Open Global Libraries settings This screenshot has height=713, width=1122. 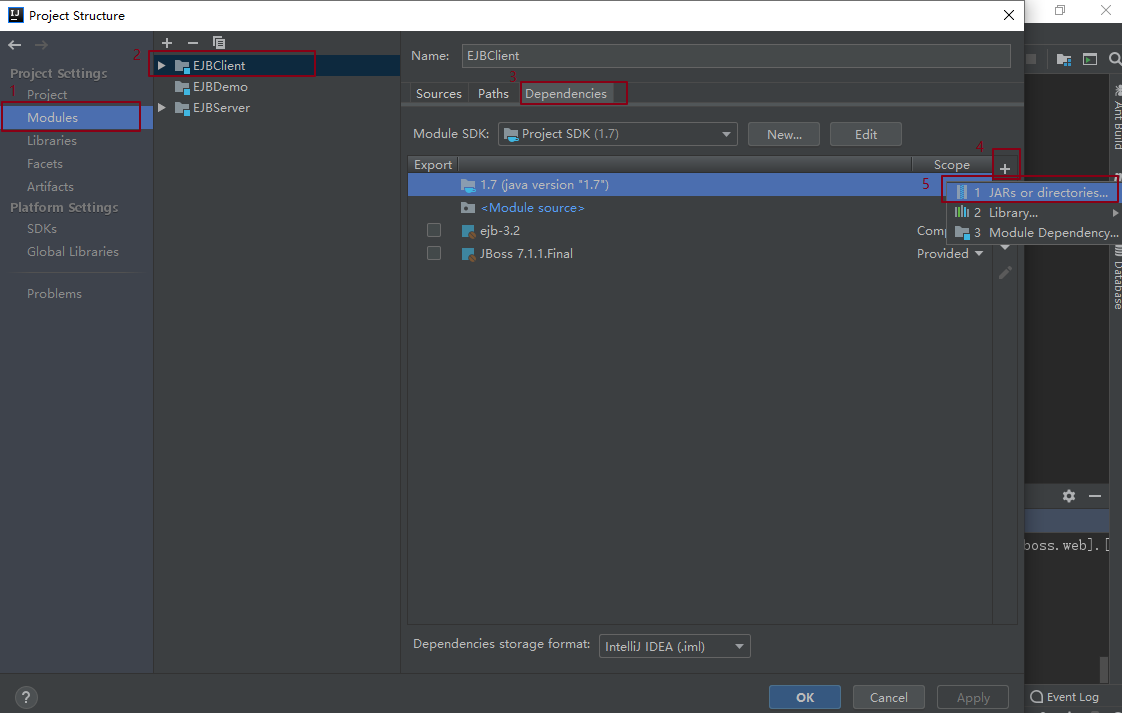(72, 251)
